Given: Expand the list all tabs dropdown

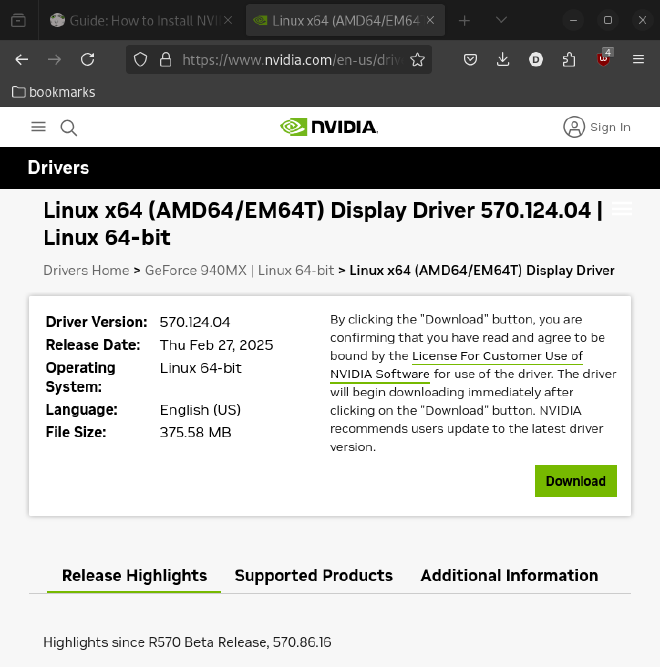Looking at the screenshot, I should tap(501, 20).
